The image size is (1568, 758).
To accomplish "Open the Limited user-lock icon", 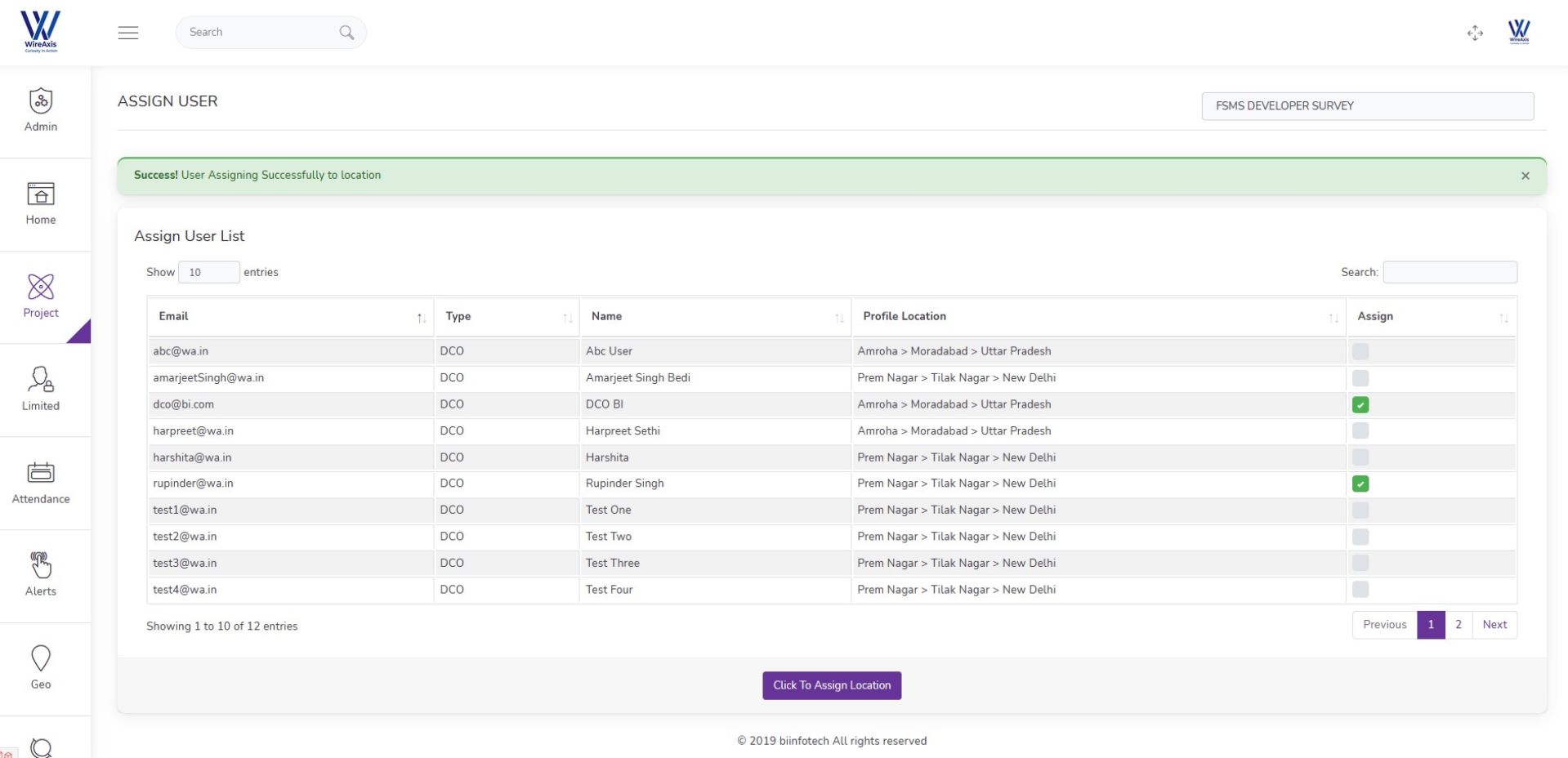I will pyautogui.click(x=41, y=381).
